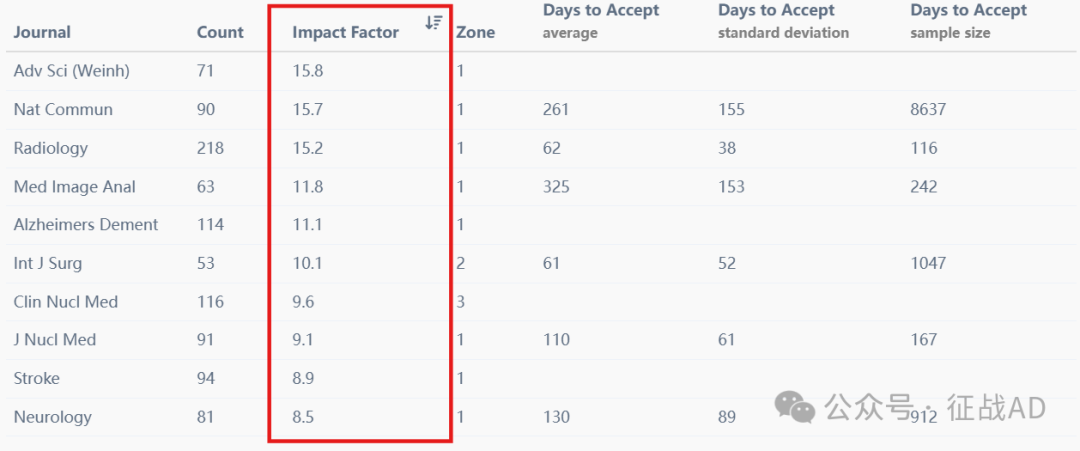The height and width of the screenshot is (451, 1080).
Task: Click the Days to Accept average header
Action: [x=601, y=21]
